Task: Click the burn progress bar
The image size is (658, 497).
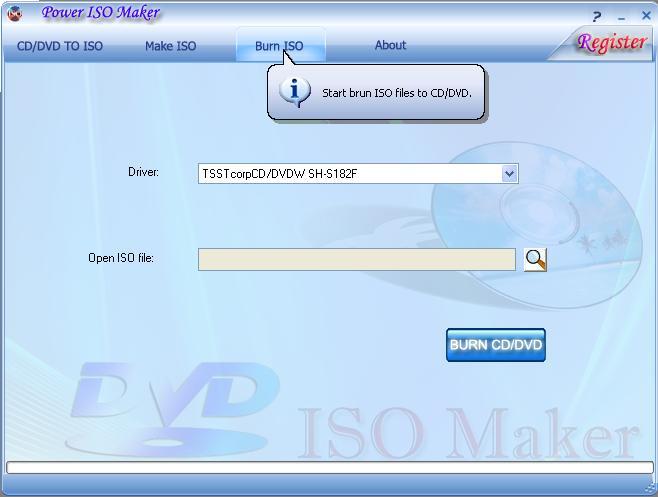Action: click(330, 468)
